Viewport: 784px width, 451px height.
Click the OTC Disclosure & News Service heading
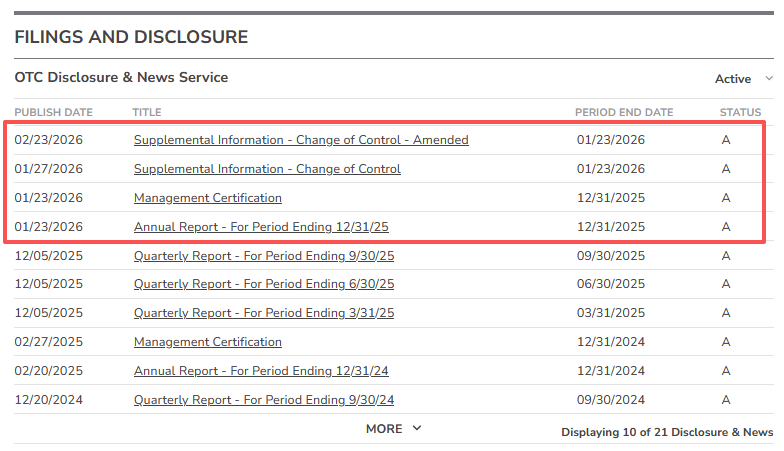pyautogui.click(x=121, y=77)
